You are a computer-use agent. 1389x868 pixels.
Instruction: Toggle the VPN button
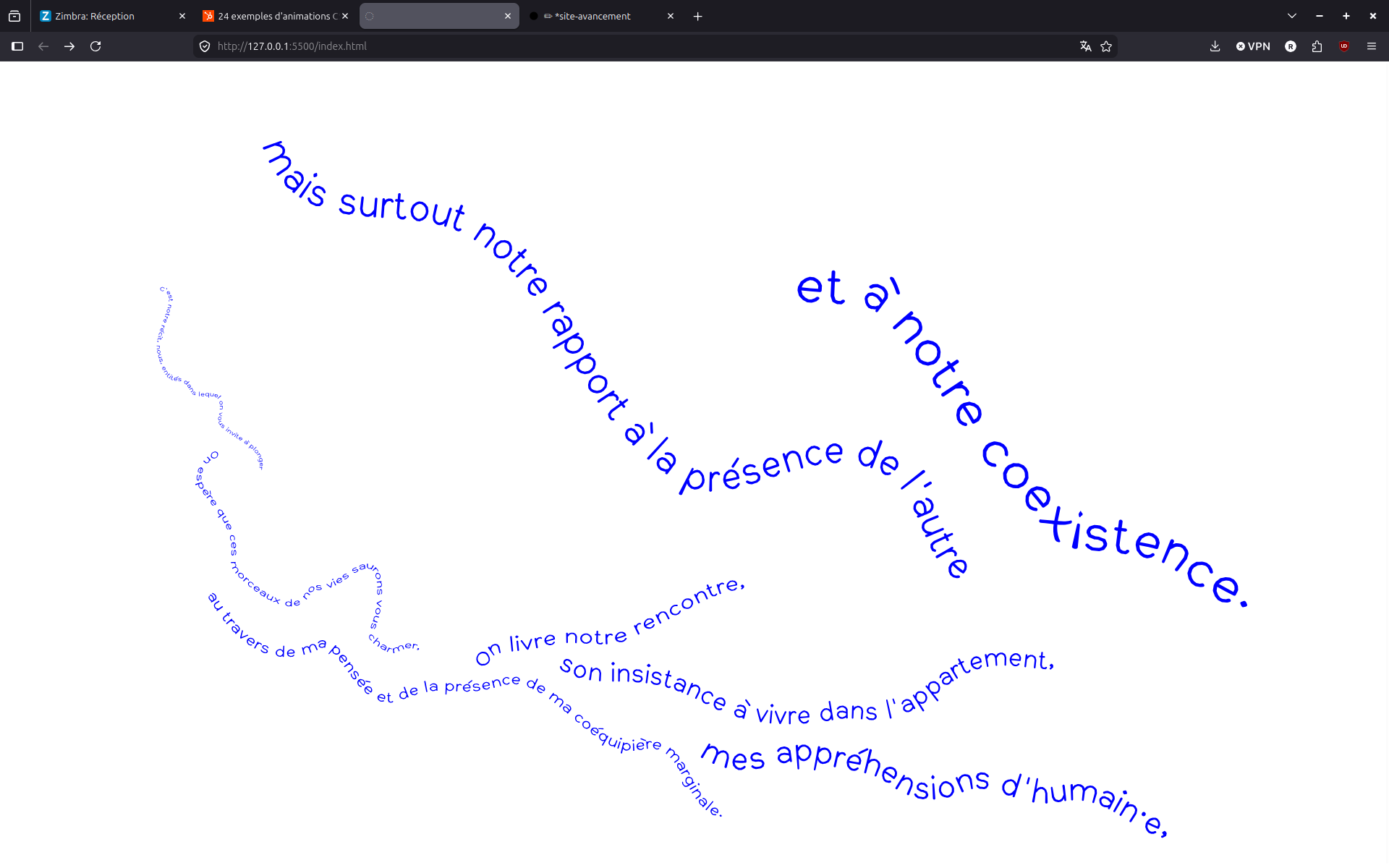coord(1253,46)
